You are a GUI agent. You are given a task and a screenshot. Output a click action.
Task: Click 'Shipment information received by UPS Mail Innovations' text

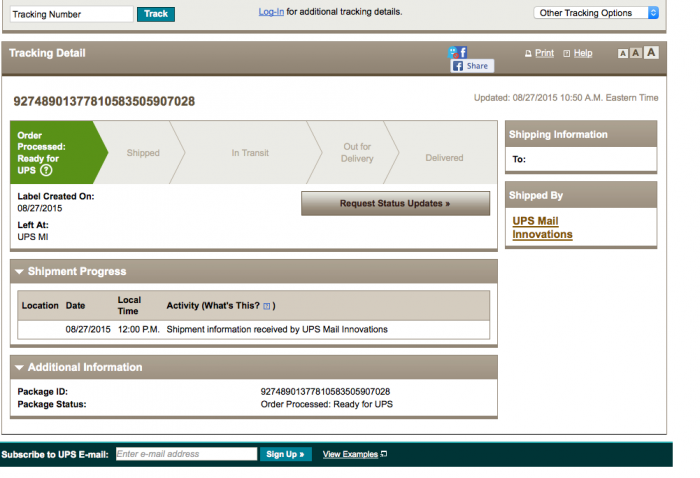coord(277,329)
